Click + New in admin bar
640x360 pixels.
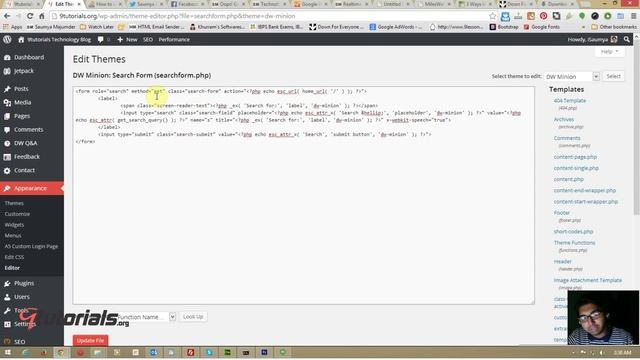tap(127, 40)
